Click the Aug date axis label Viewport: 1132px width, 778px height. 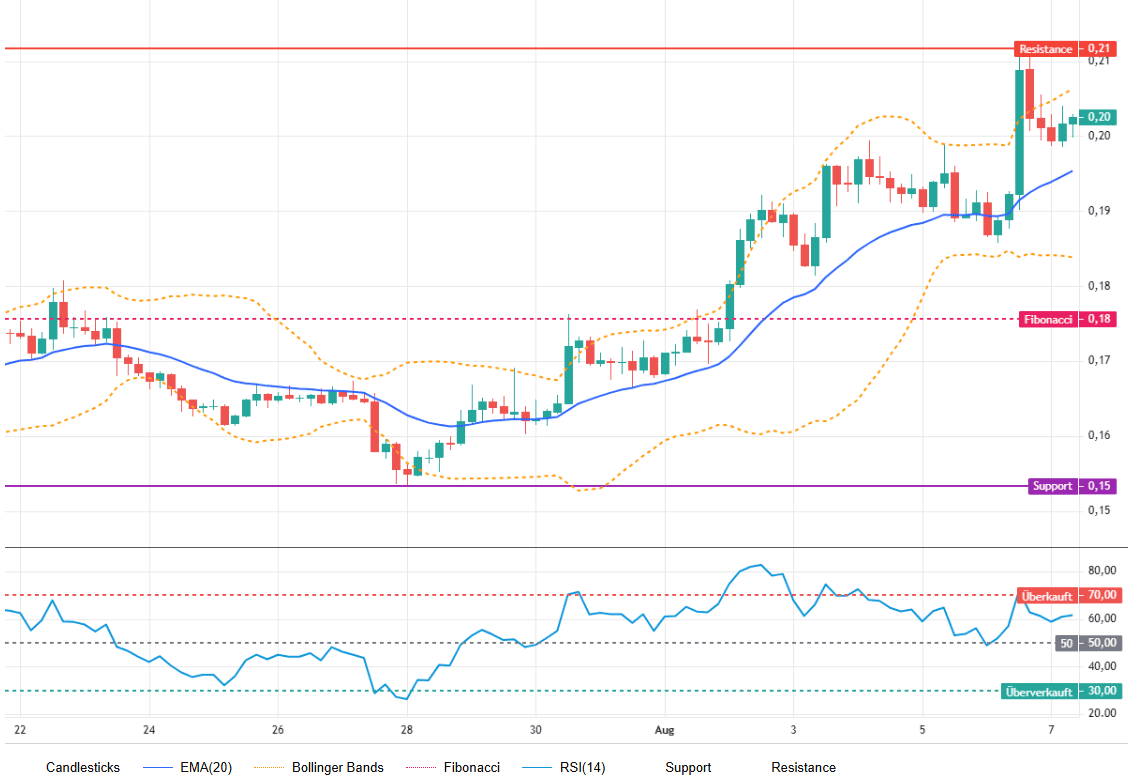point(664,730)
